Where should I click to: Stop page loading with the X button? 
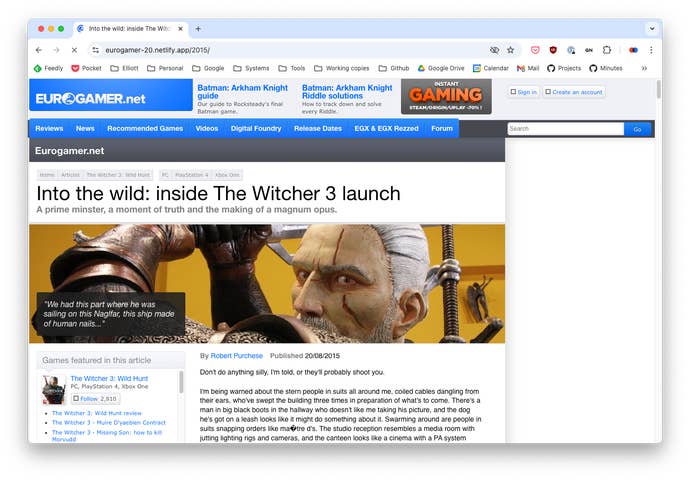tap(74, 50)
